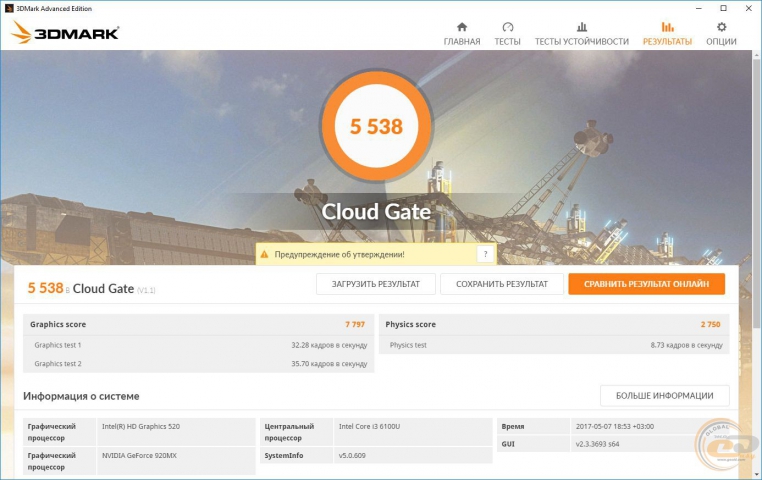Open БОЛЬШЕ ИНФОРМАЦИИ about the system

(664, 395)
